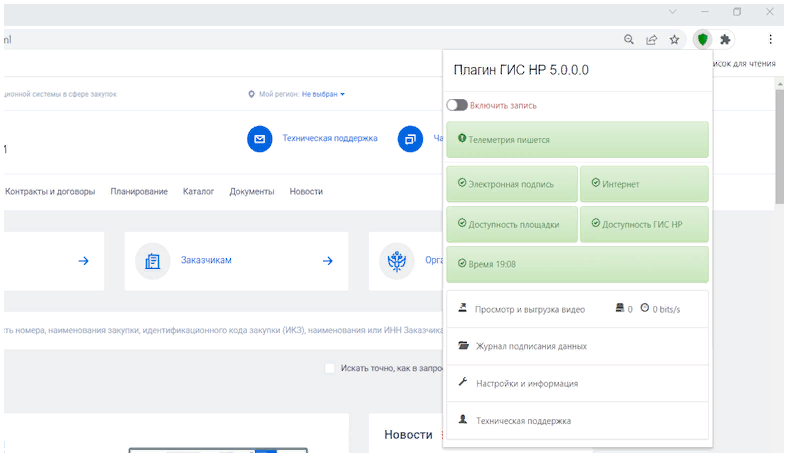
Task: Check the Искать точно checkbox
Action: (x=330, y=368)
